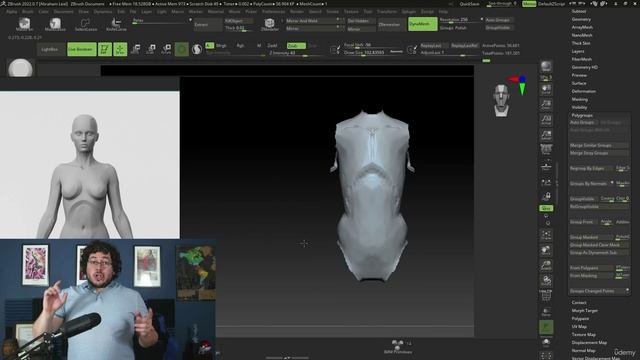Viewport: 640px width, 360px height.
Task: Expand the Morph Target subpalette
Action: point(584,311)
